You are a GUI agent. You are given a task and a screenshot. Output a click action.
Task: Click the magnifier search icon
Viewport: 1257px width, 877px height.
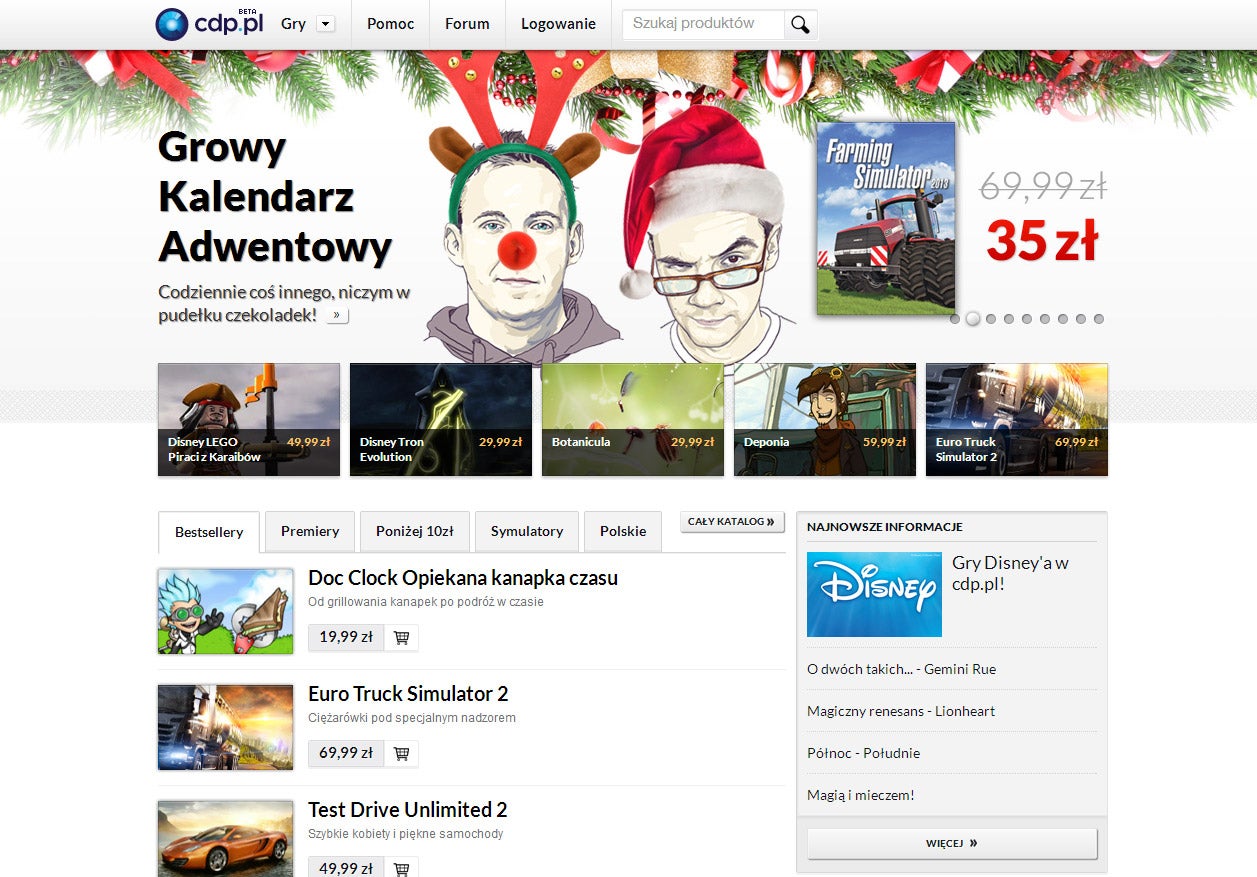(800, 24)
